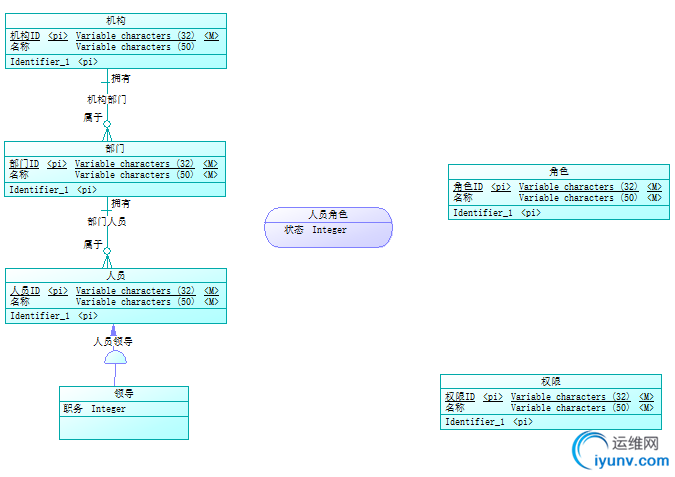Select the 部门人员 relationship label
Screen dimensions: 675x477
point(107,222)
